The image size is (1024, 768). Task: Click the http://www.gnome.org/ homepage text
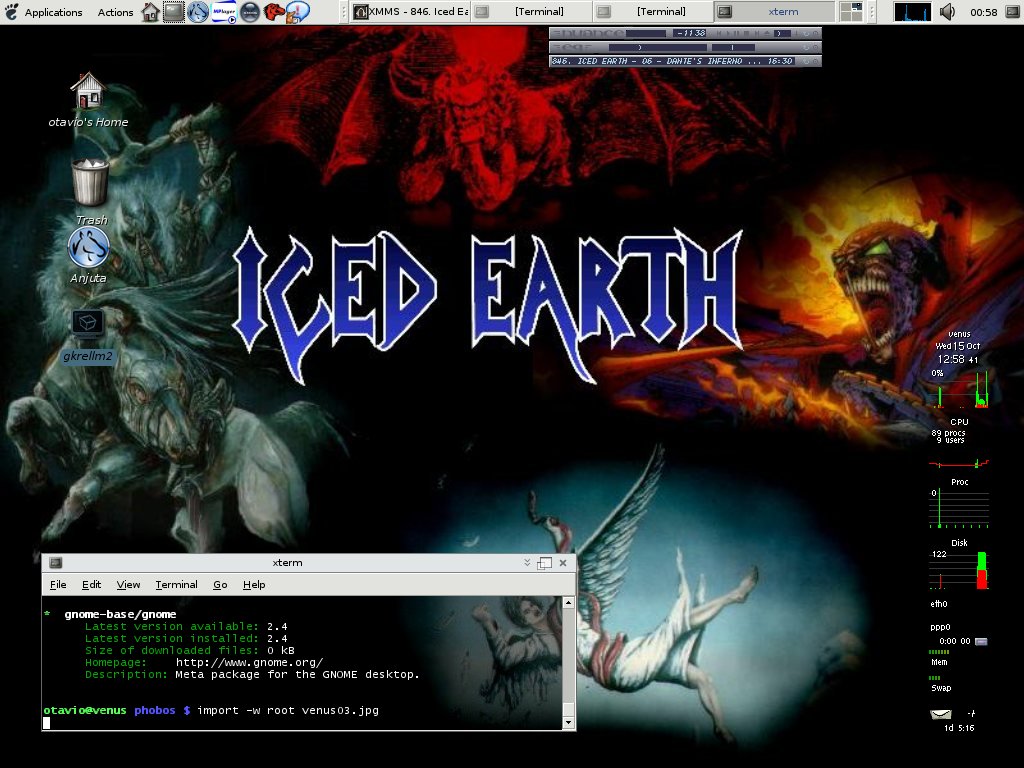coord(249,662)
